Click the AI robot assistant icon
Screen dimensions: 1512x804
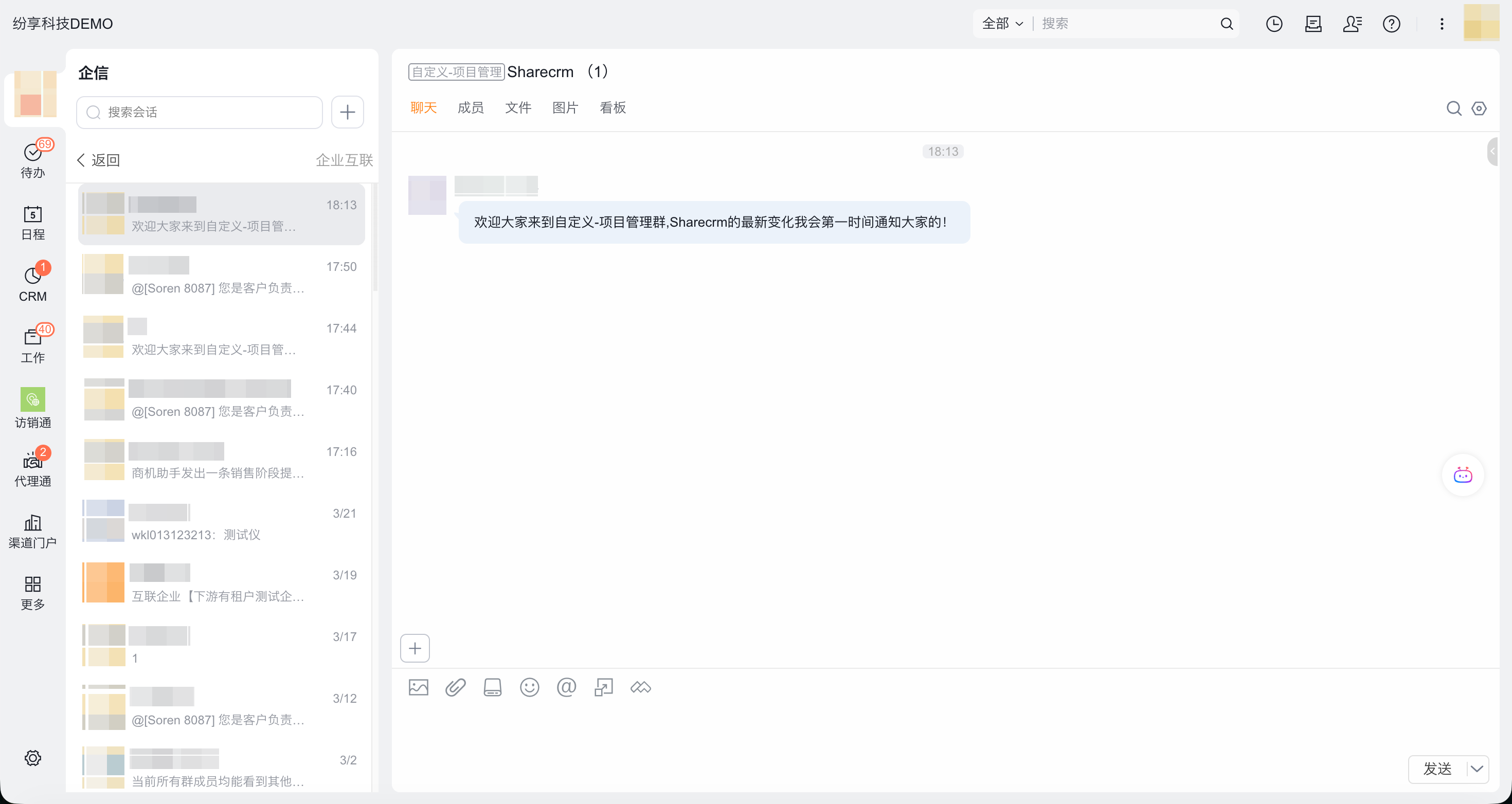[x=1463, y=475]
